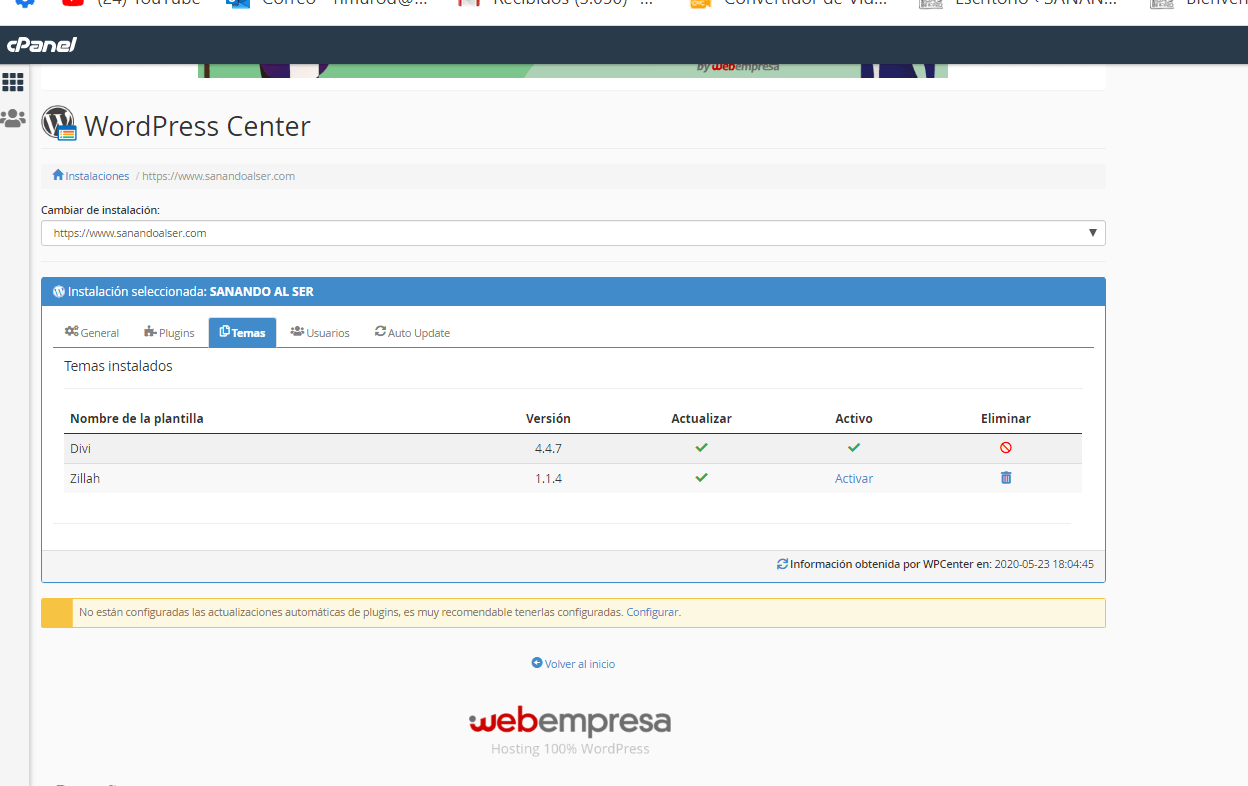Click version 1.1.4 cell
This screenshot has width=1248, height=786.
pyautogui.click(x=548, y=479)
